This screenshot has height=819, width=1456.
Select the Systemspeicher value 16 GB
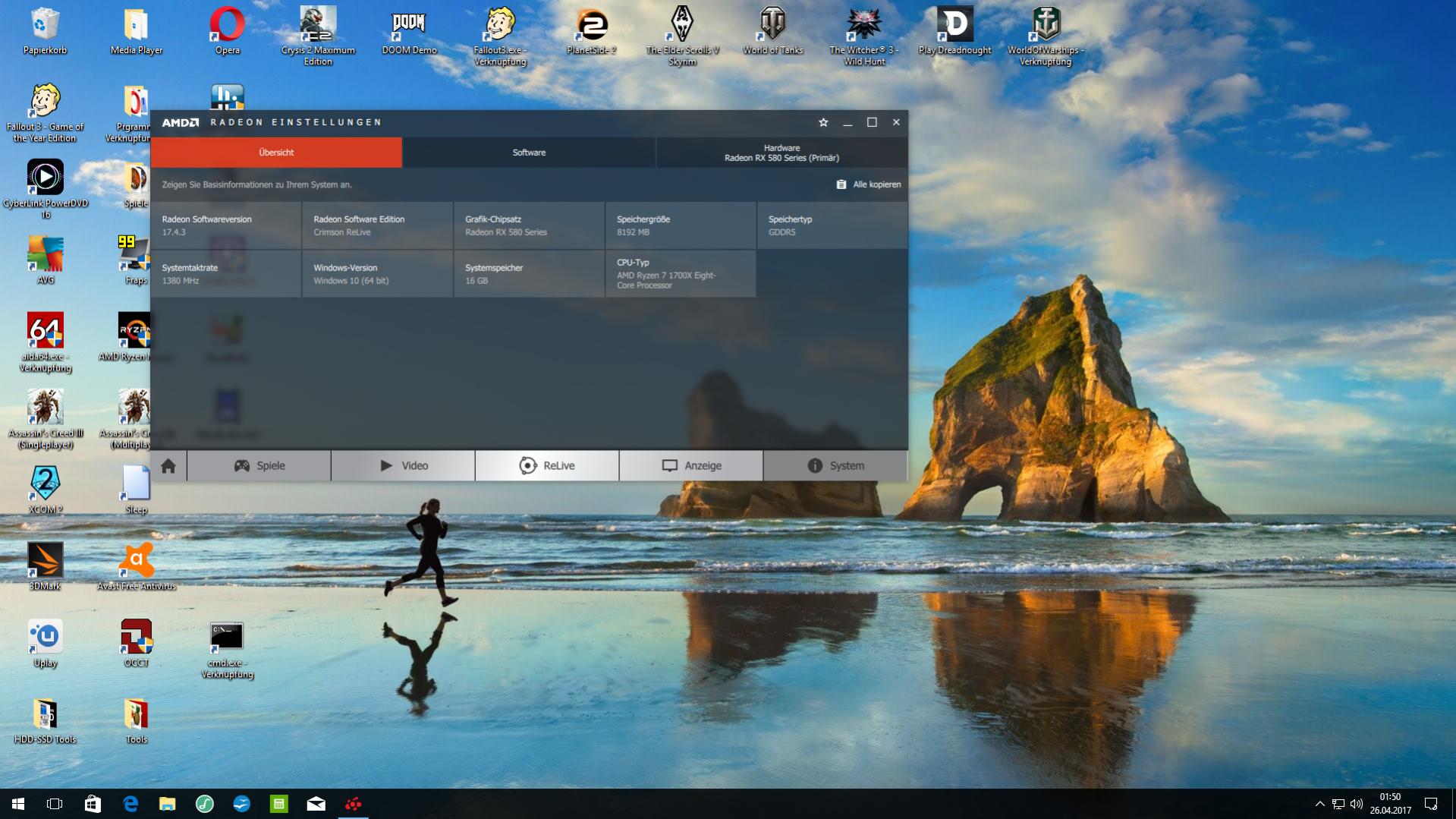point(476,281)
